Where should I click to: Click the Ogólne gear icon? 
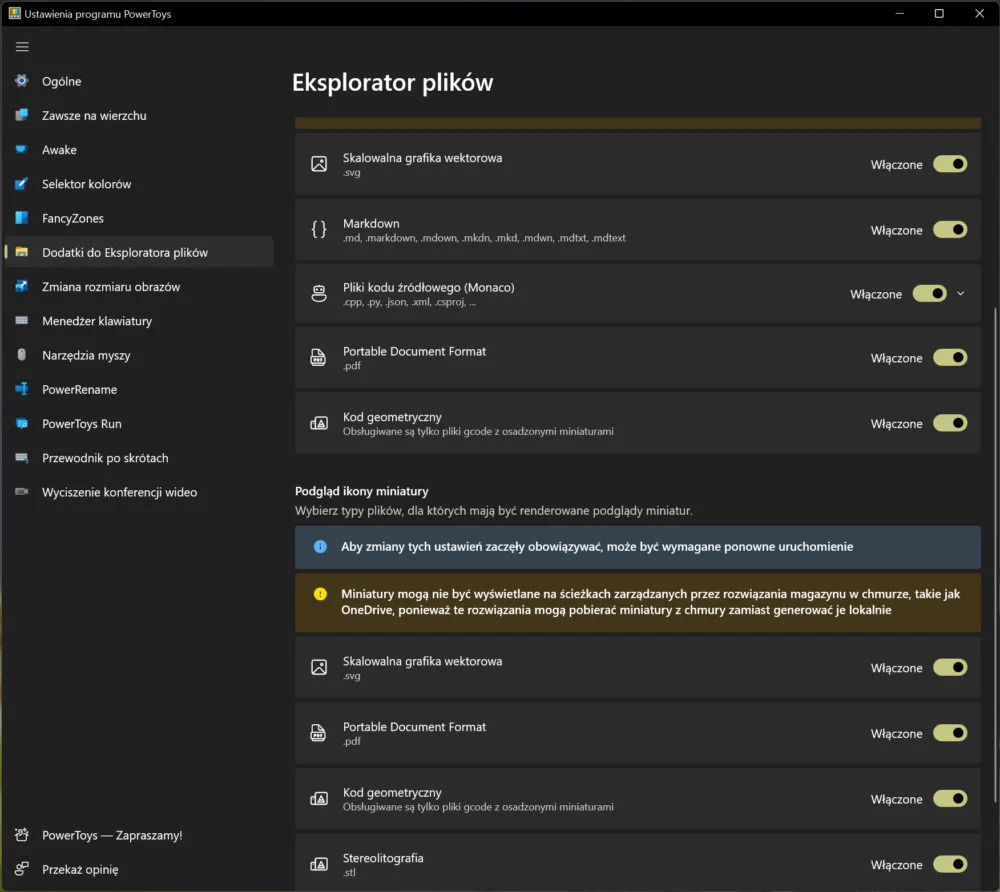(22, 80)
